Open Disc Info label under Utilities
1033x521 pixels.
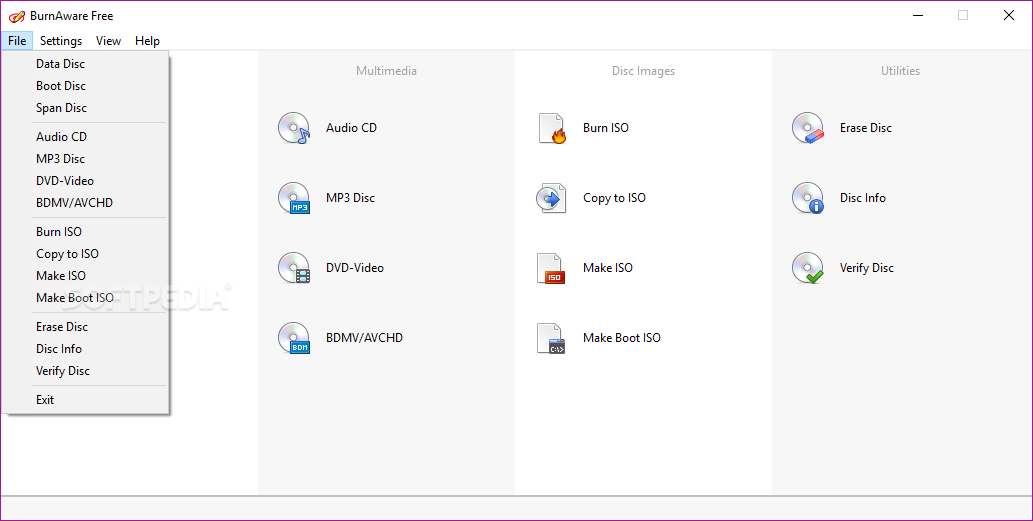coord(862,198)
